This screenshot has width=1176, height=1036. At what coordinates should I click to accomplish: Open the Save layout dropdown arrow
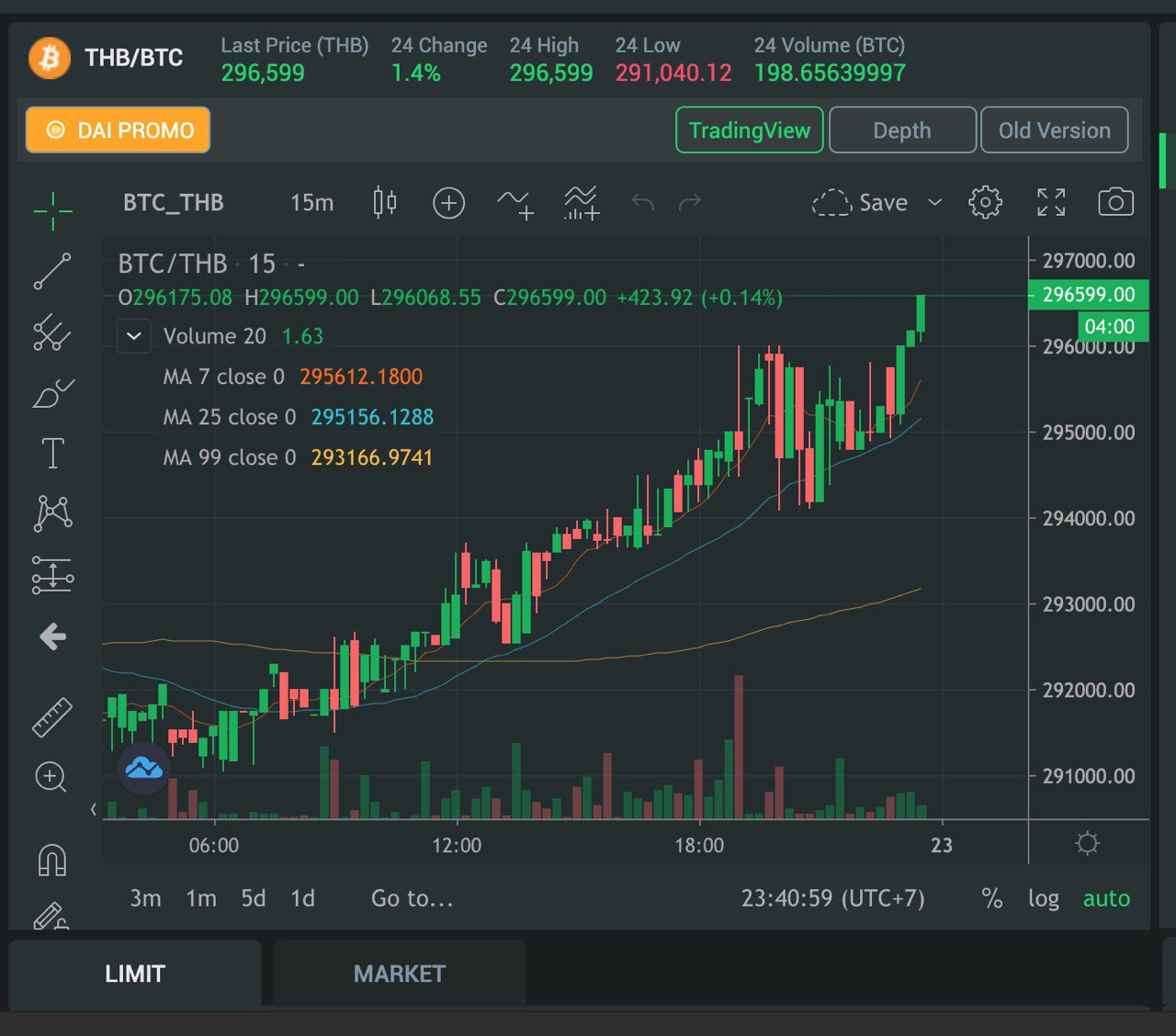coord(935,202)
